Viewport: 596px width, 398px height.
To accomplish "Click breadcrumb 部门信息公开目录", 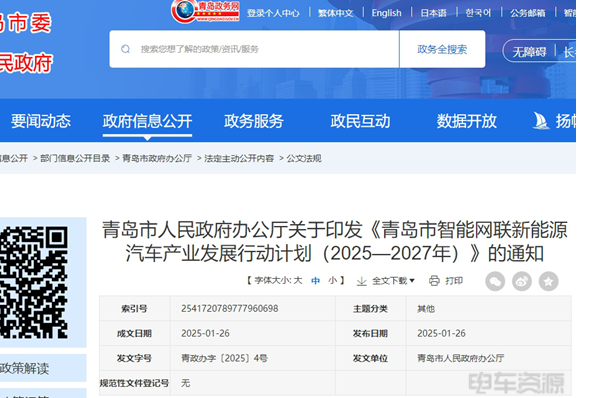I will [x=75, y=158].
